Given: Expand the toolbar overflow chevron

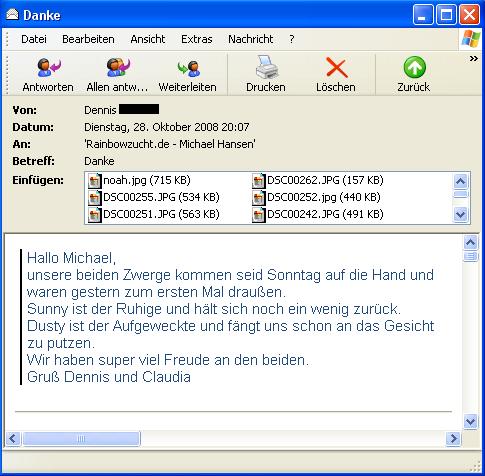Looking at the screenshot, I should pyautogui.click(x=473, y=59).
